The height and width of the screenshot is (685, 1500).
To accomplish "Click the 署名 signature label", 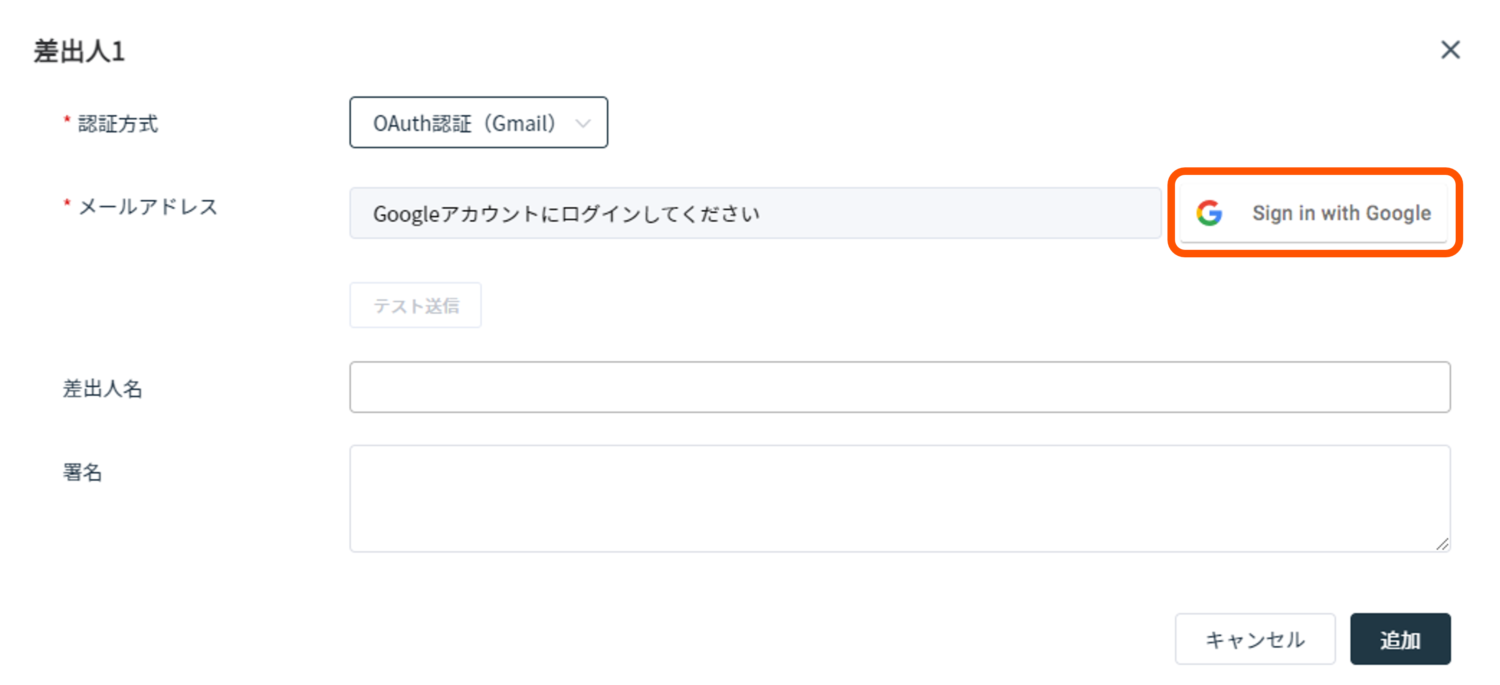I will [x=82, y=471].
